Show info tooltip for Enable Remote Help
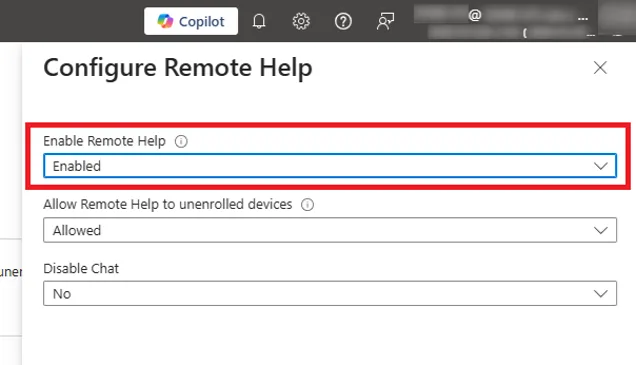Image resolution: width=636 pixels, height=365 pixels. pos(181,141)
